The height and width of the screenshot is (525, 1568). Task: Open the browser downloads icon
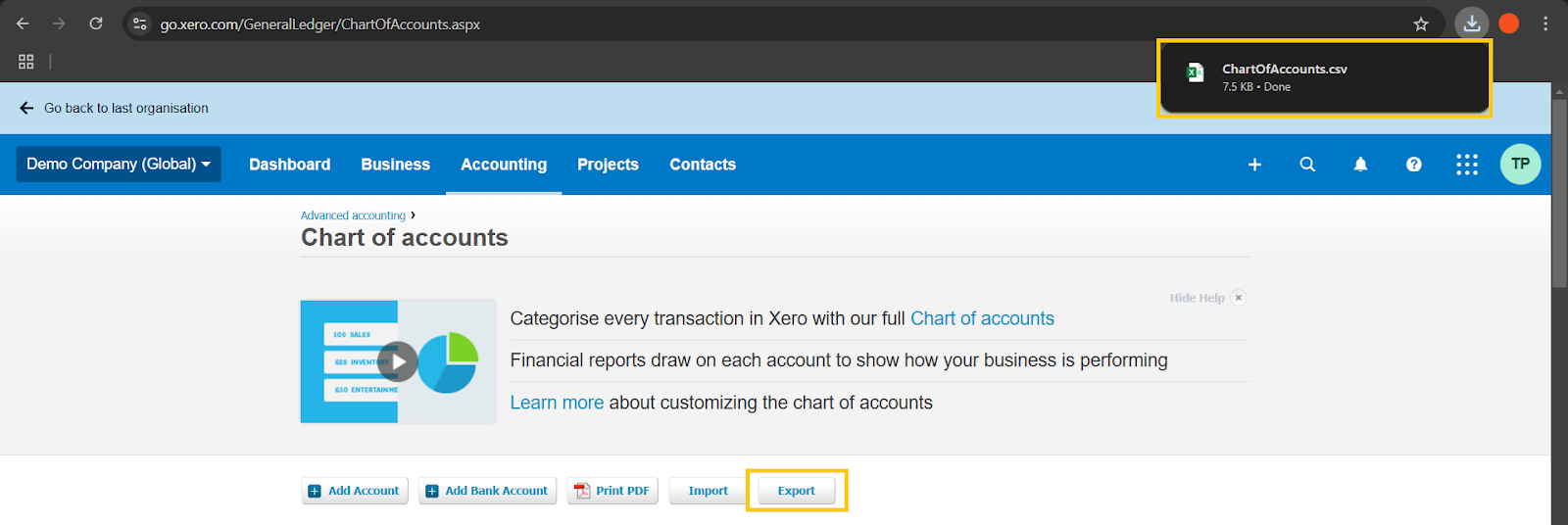tap(1472, 24)
